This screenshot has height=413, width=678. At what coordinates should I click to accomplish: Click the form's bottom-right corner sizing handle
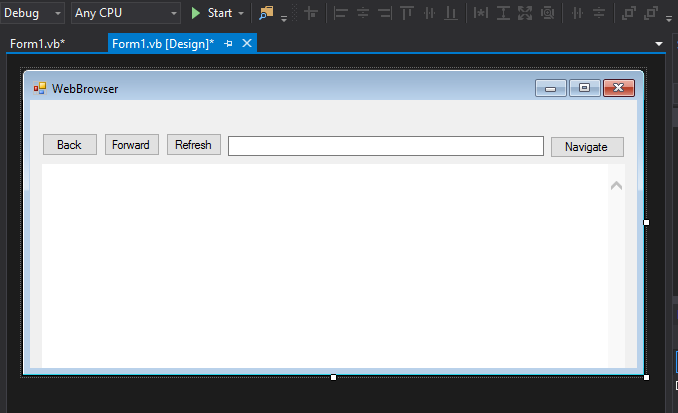pyautogui.click(x=646, y=378)
